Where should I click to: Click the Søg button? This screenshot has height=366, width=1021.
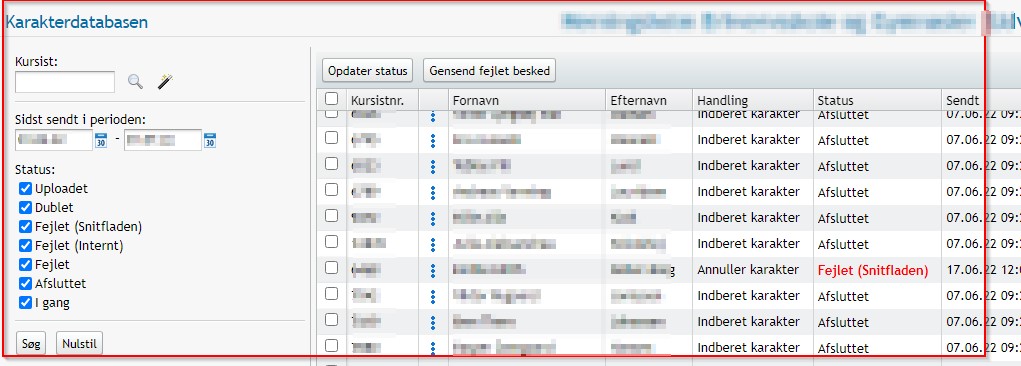(31, 344)
